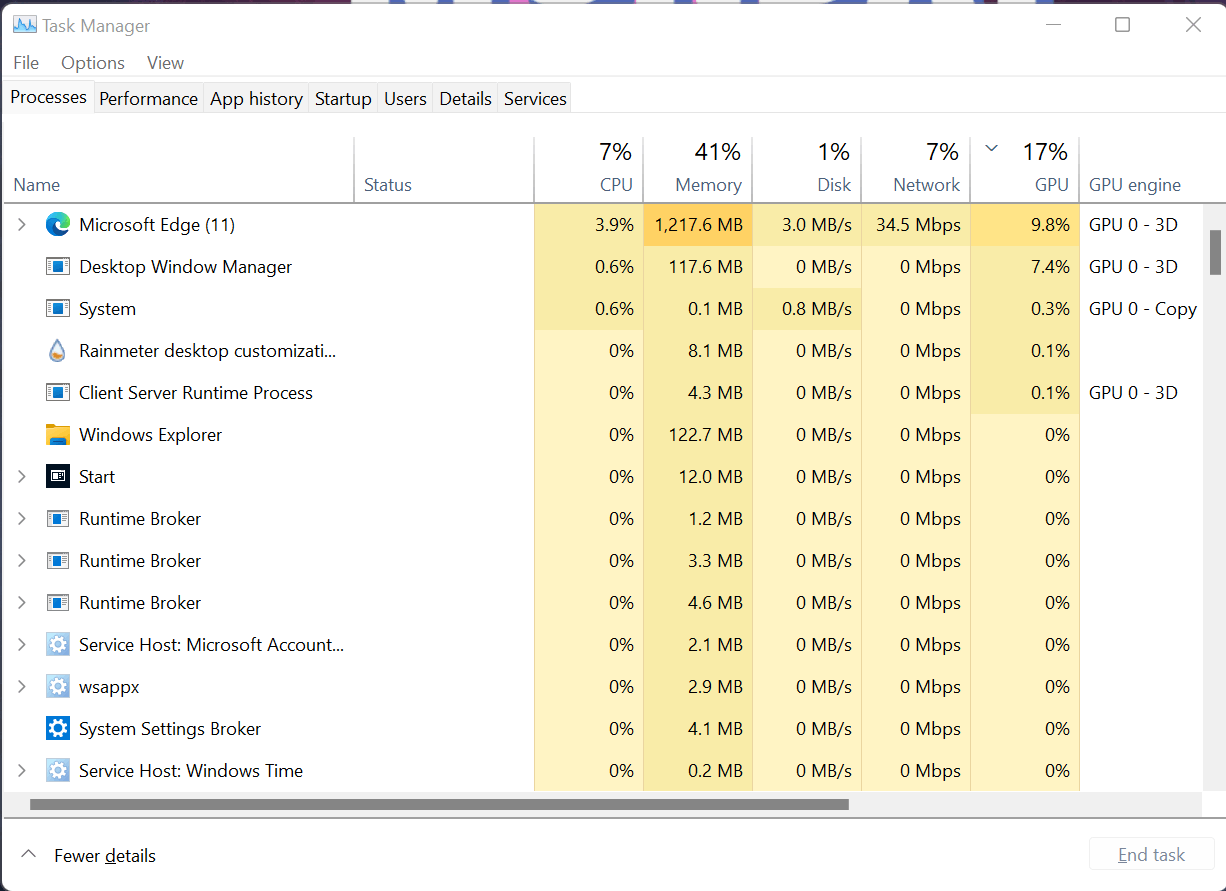Image resolution: width=1226 pixels, height=891 pixels.
Task: Click the "GPU 0 - Copy" engine cell
Action: tap(1142, 309)
